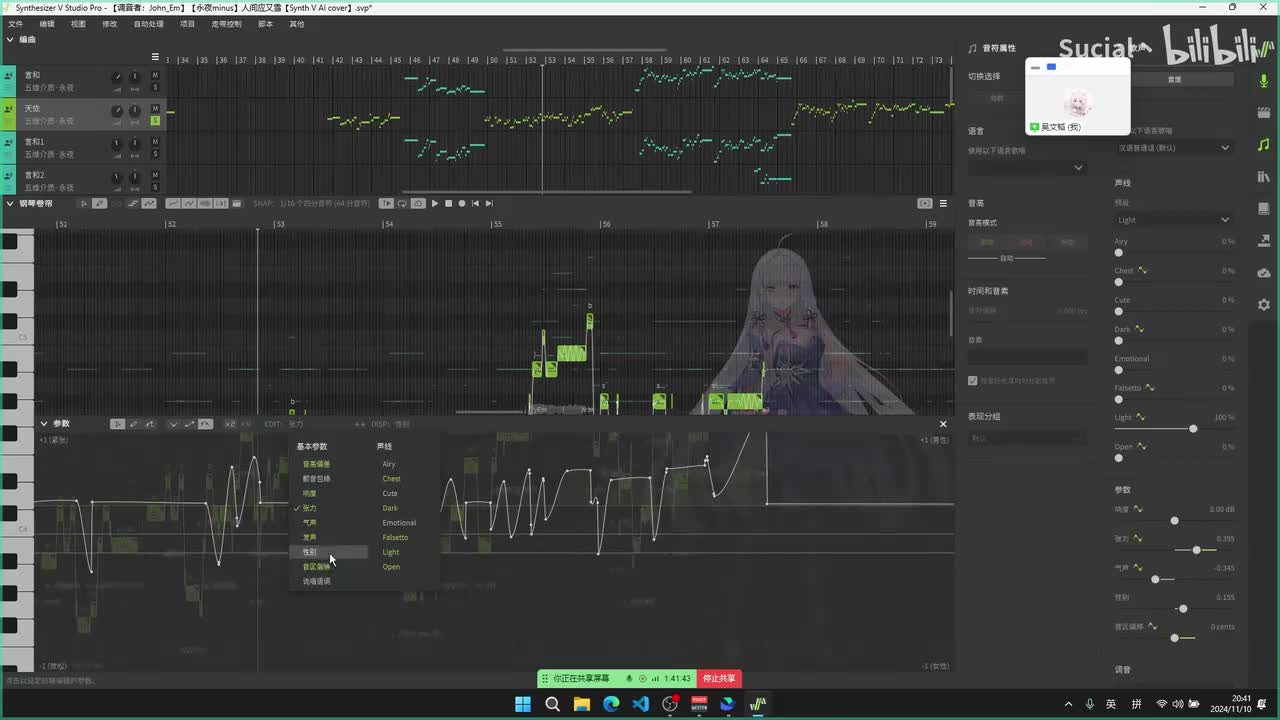This screenshot has width=1280, height=720.
Task: Mute the 言和1 track
Action: (155, 143)
